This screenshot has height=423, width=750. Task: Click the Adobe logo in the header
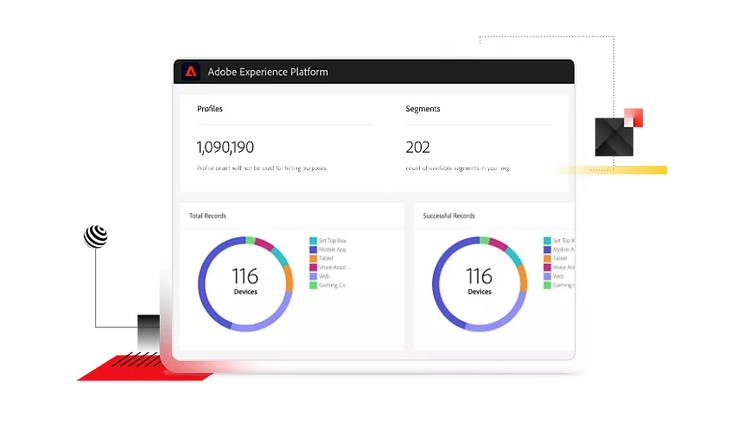coord(191,72)
